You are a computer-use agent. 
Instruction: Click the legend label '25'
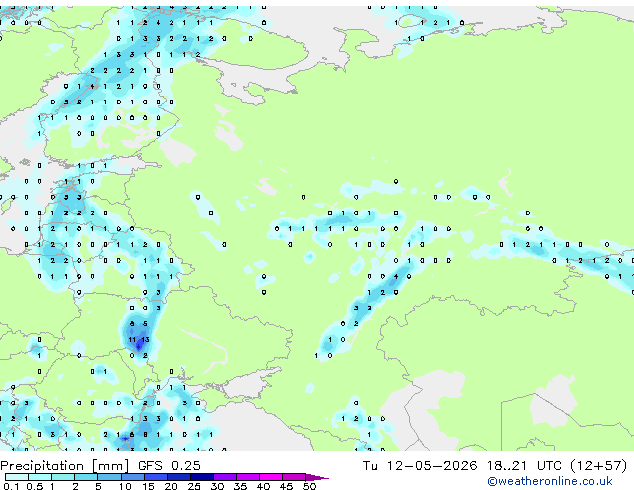click(194, 486)
